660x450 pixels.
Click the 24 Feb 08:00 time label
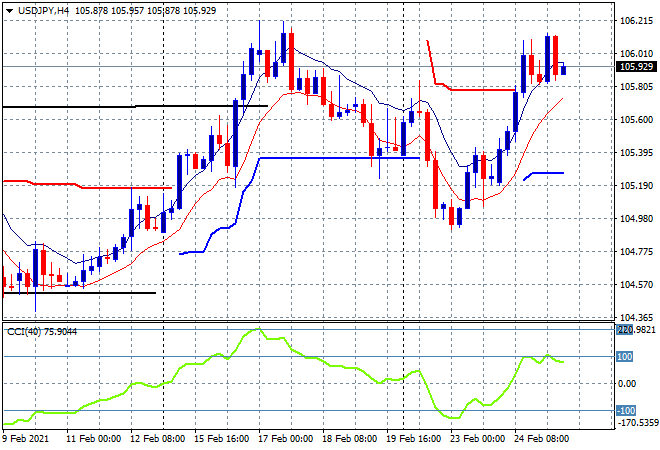541,439
